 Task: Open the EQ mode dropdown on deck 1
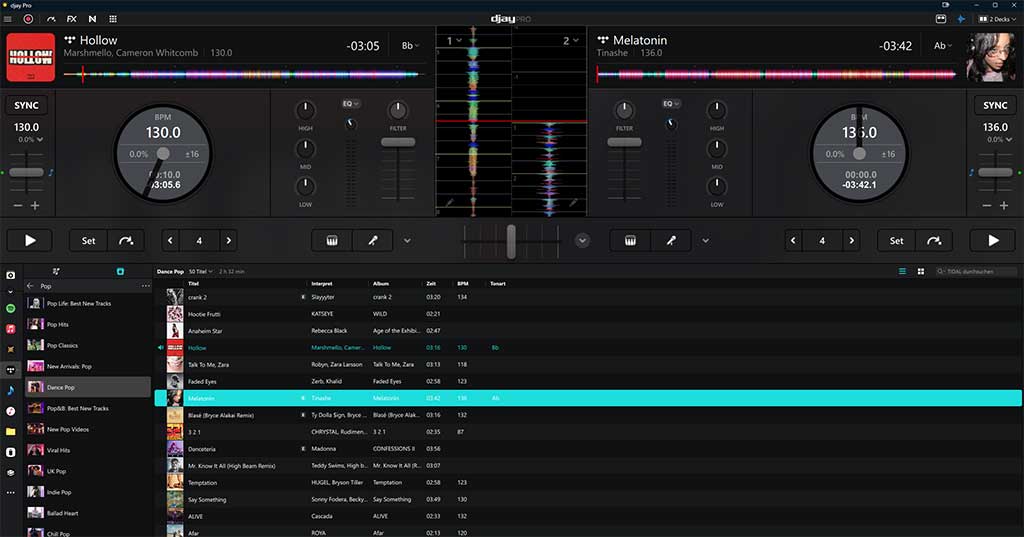tap(351, 103)
